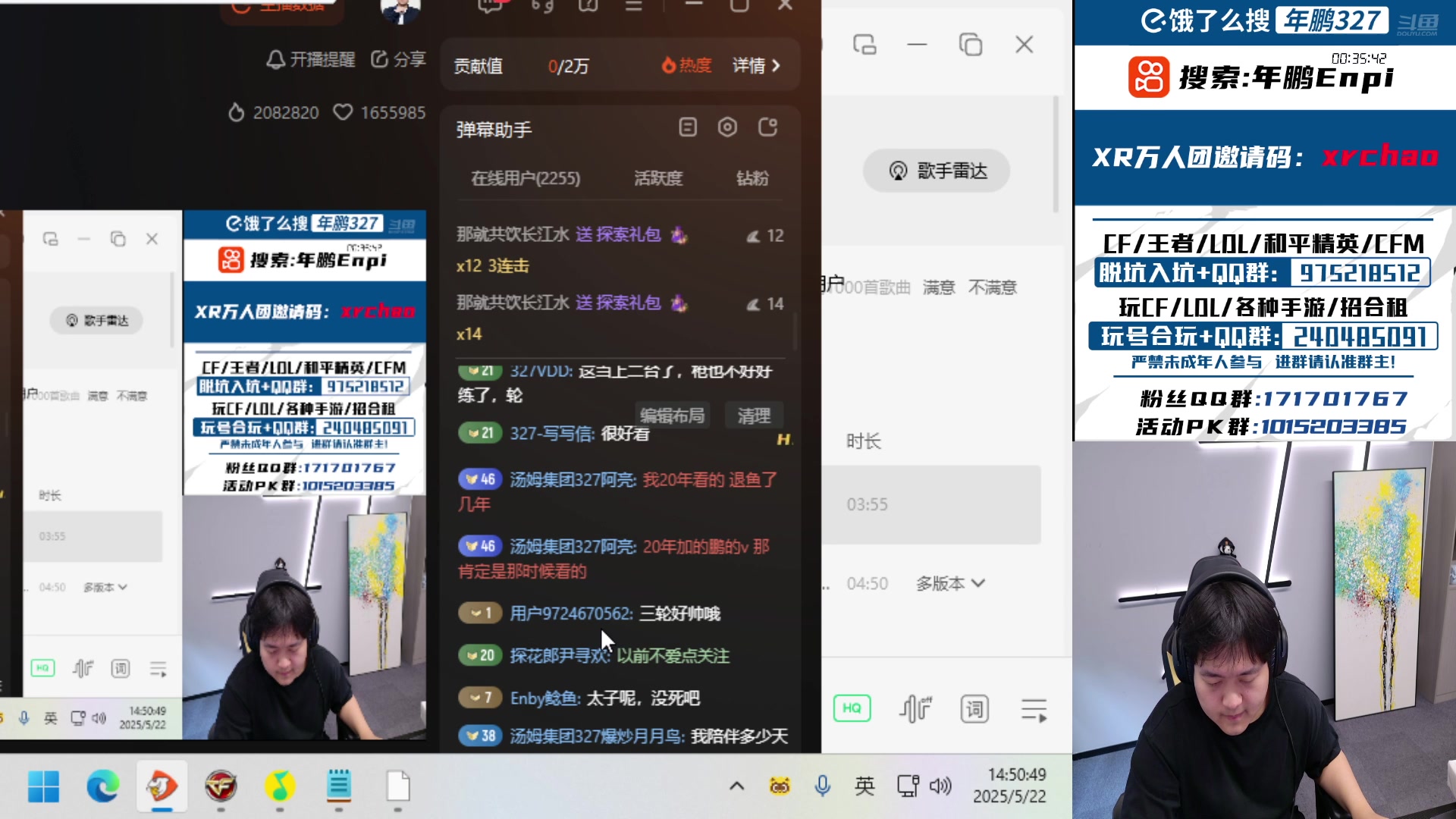Click the 编辑布局 button
Screen dimensions: 1456x819
point(672,416)
